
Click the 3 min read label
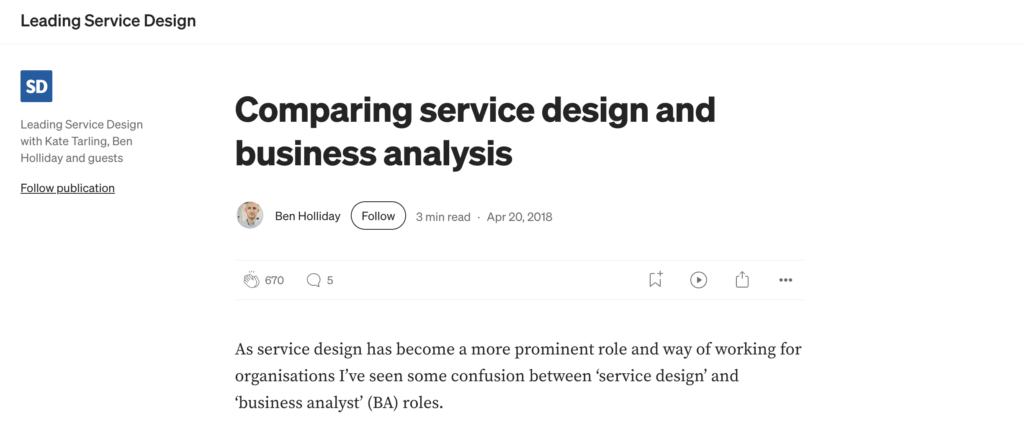[x=442, y=216]
